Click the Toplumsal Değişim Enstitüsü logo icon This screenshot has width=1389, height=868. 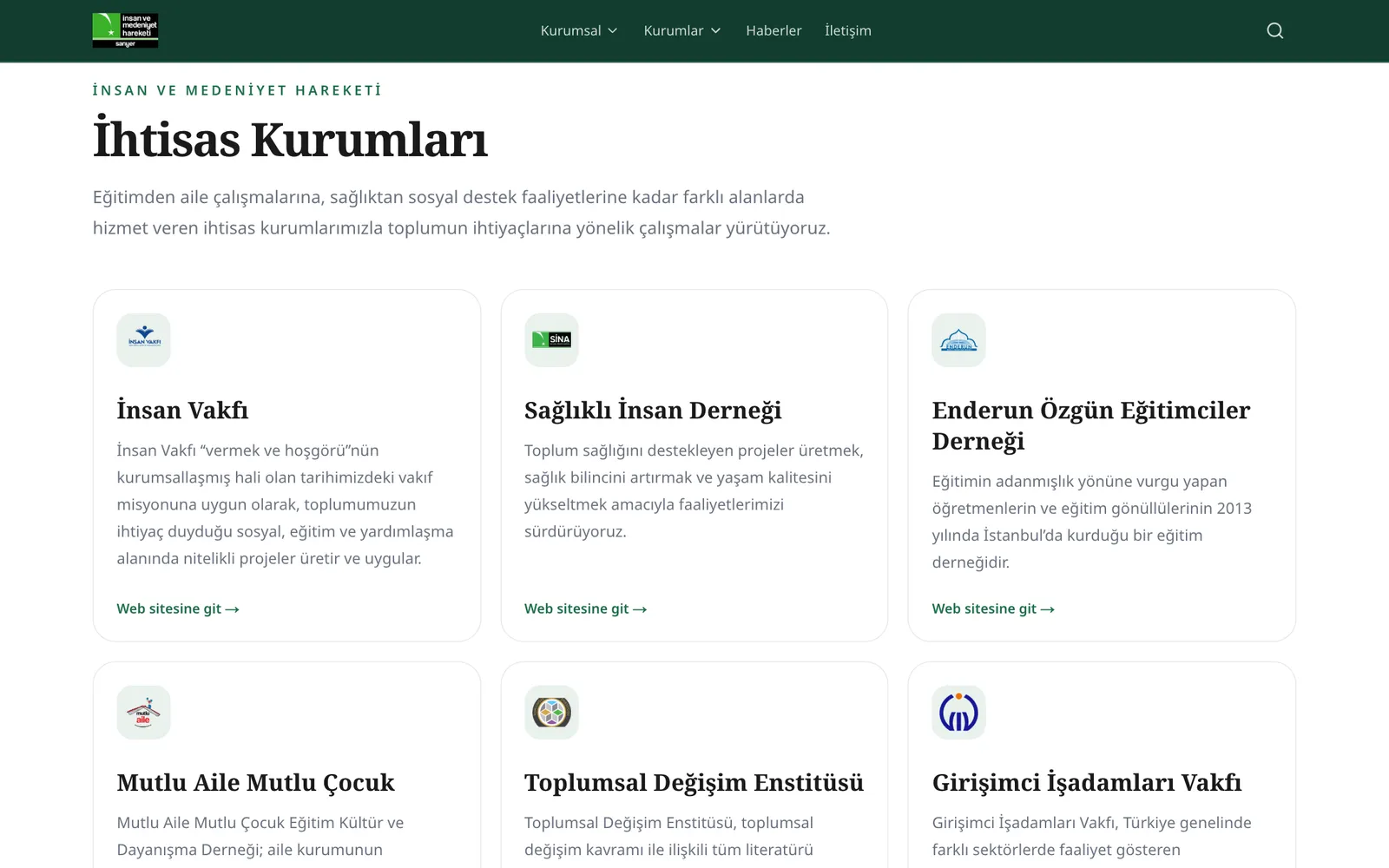pyautogui.click(x=551, y=713)
